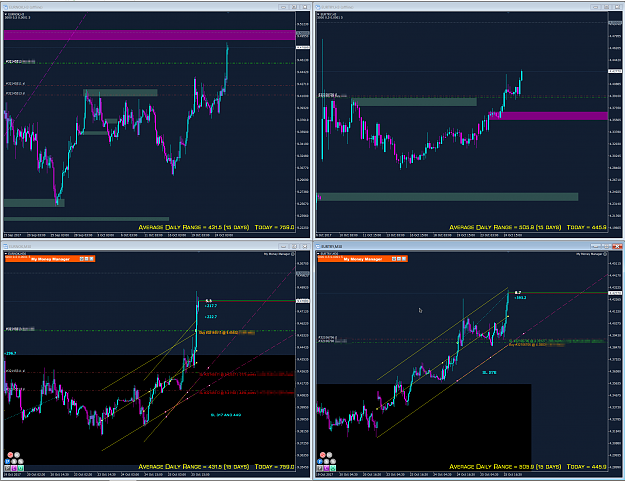Click the last gray circle in the P row, EURTRY M30

pos(333,461)
